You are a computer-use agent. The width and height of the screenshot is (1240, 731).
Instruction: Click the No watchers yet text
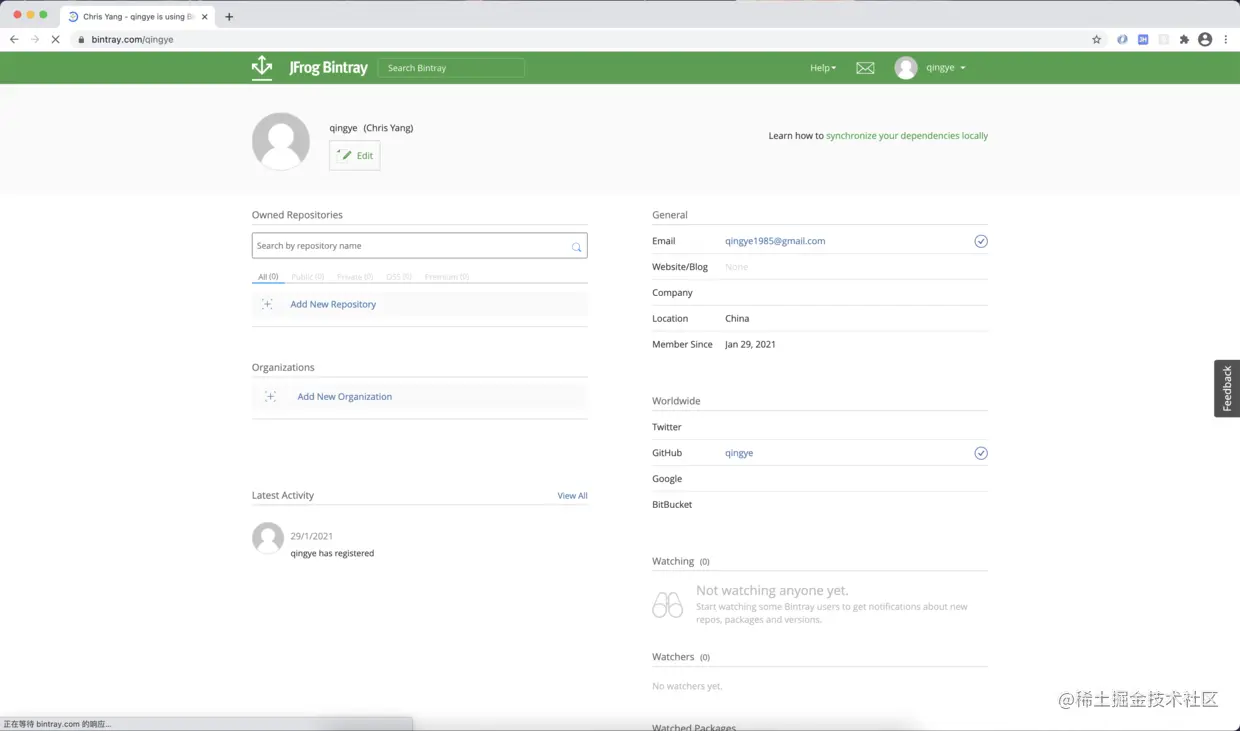687,686
